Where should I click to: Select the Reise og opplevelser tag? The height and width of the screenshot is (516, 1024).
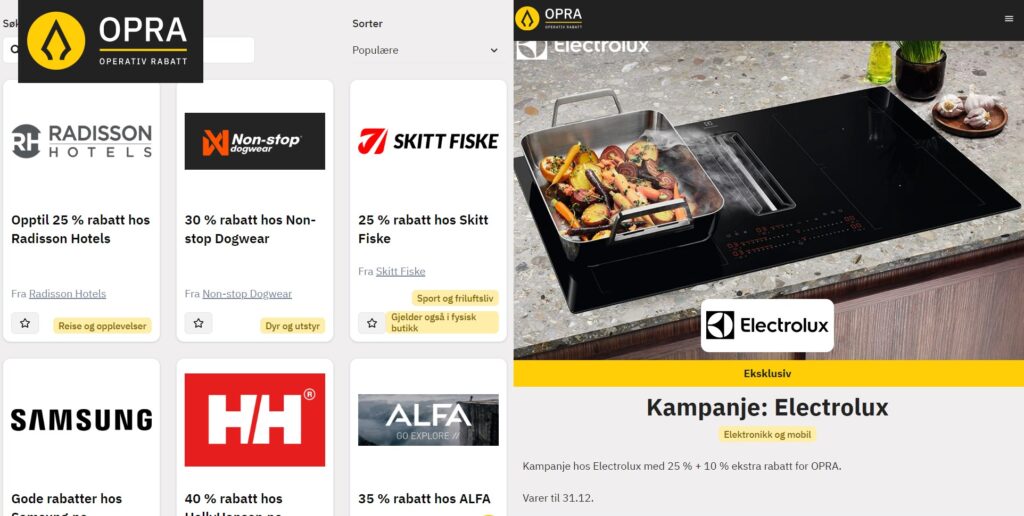click(x=103, y=325)
